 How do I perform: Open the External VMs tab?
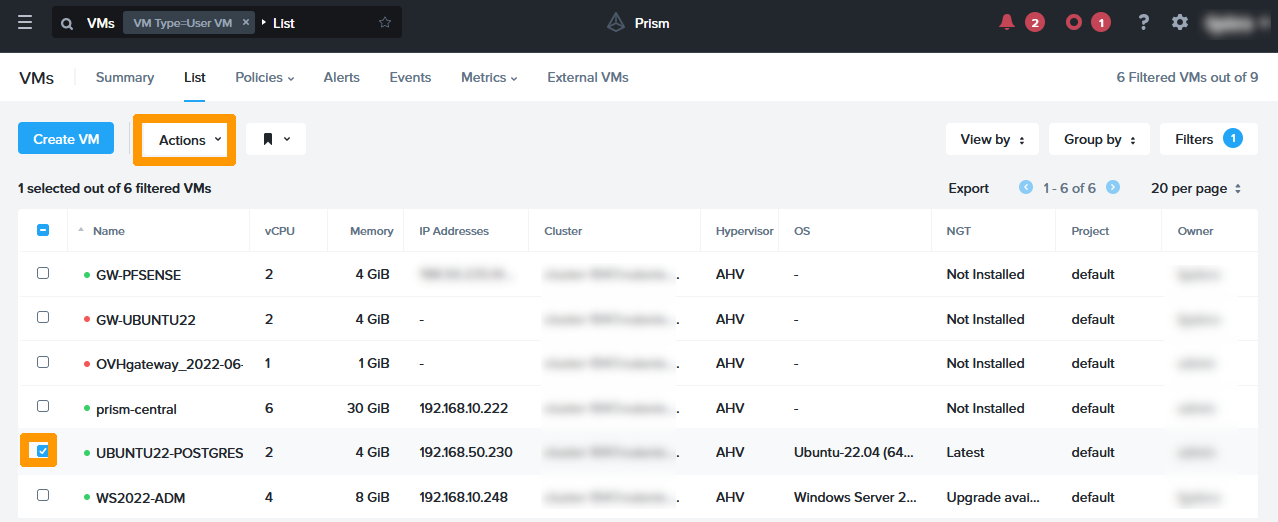click(x=587, y=77)
